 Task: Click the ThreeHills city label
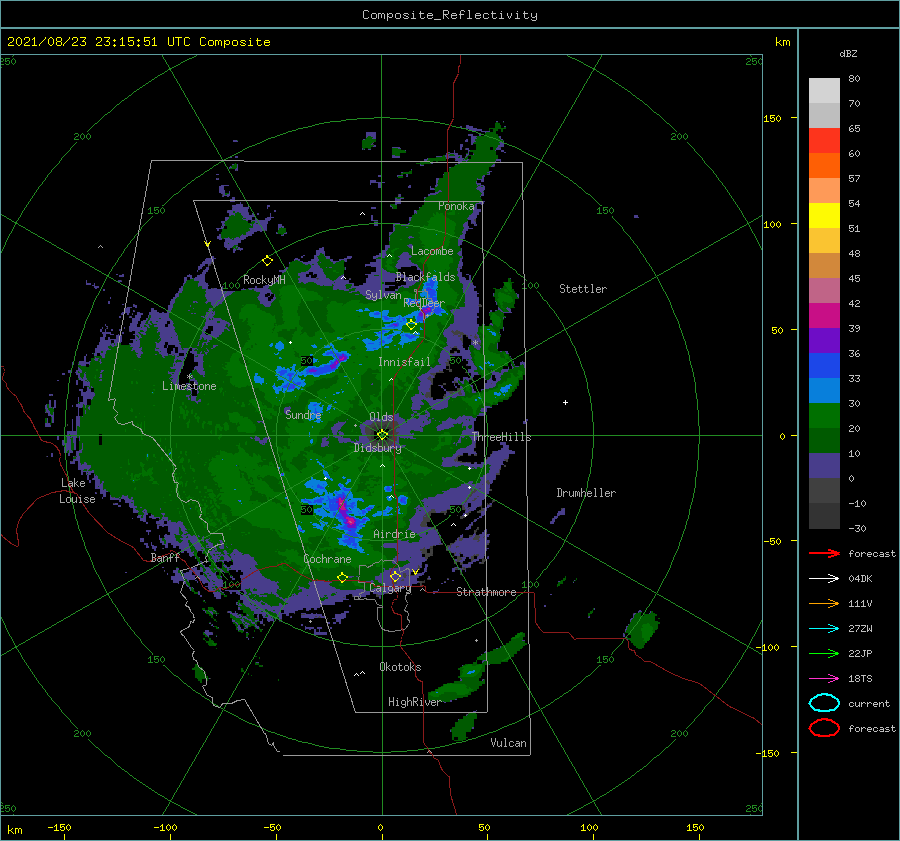502,437
